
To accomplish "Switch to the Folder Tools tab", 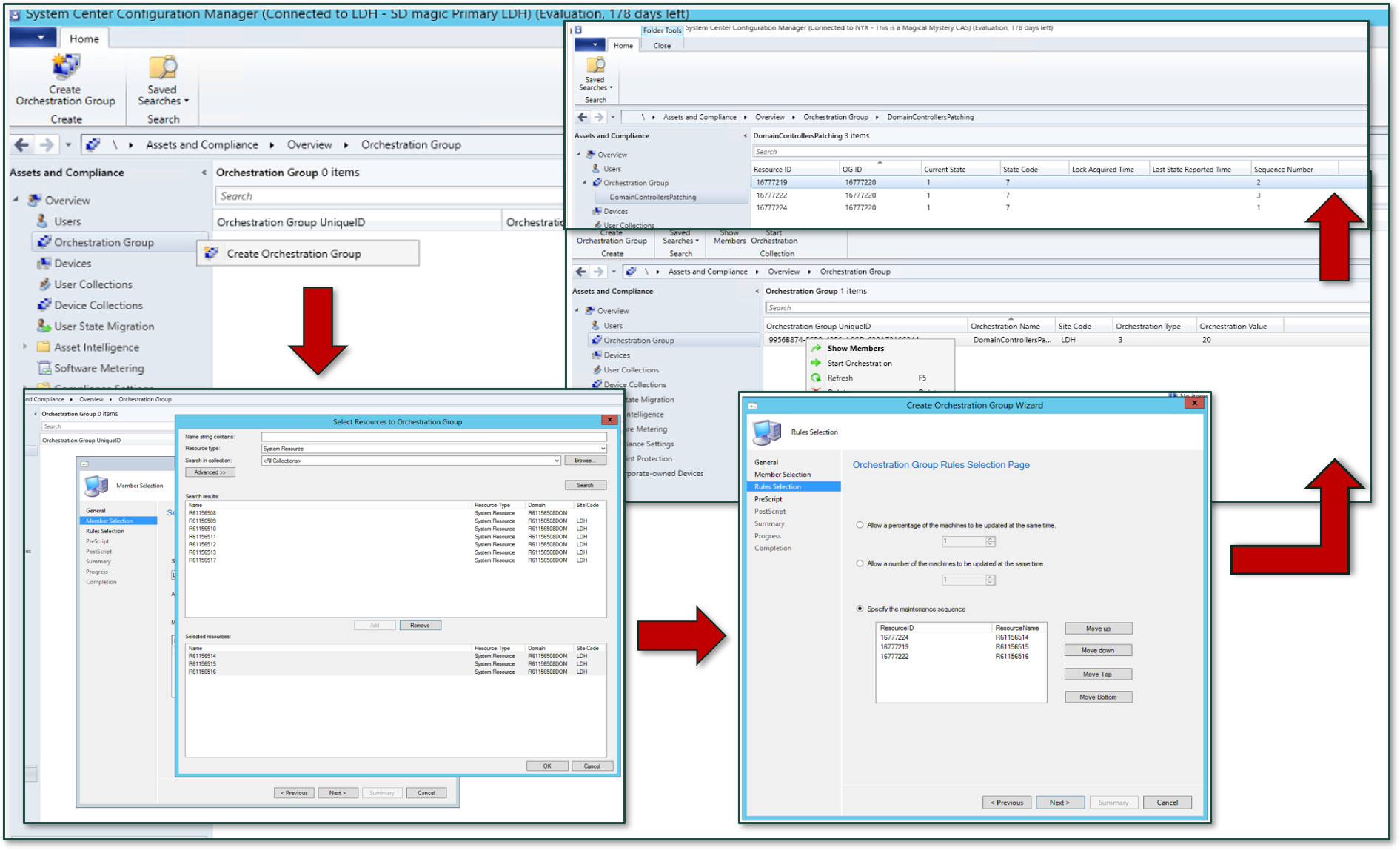I will pyautogui.click(x=661, y=30).
